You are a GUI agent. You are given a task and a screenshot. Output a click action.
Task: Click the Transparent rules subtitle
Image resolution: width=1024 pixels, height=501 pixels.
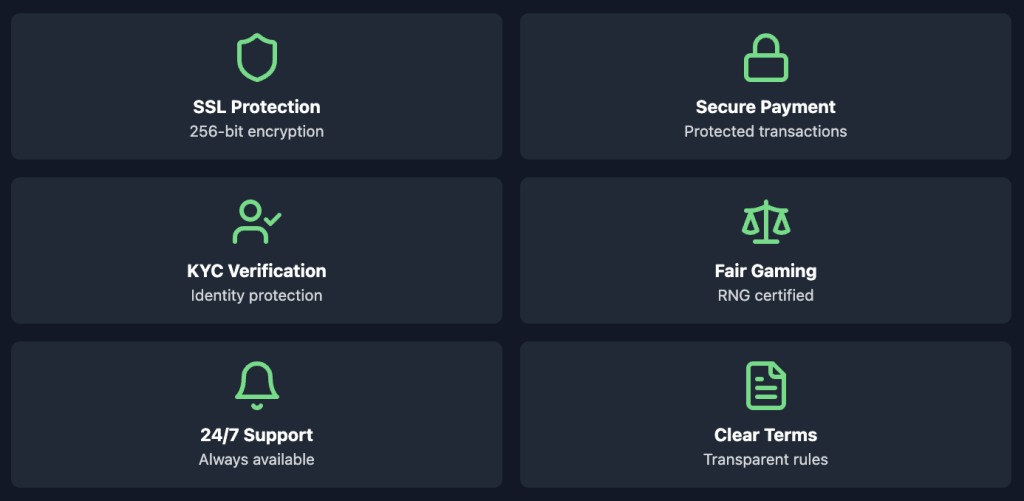coord(765,459)
